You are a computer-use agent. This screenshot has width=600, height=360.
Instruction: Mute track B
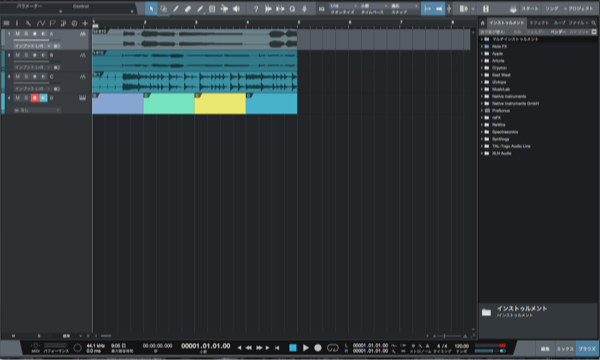[x=18, y=55]
